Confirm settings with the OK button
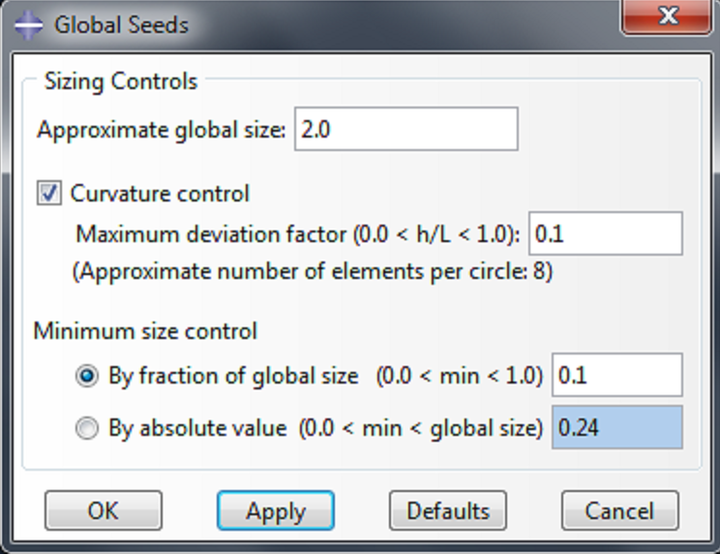 point(103,510)
